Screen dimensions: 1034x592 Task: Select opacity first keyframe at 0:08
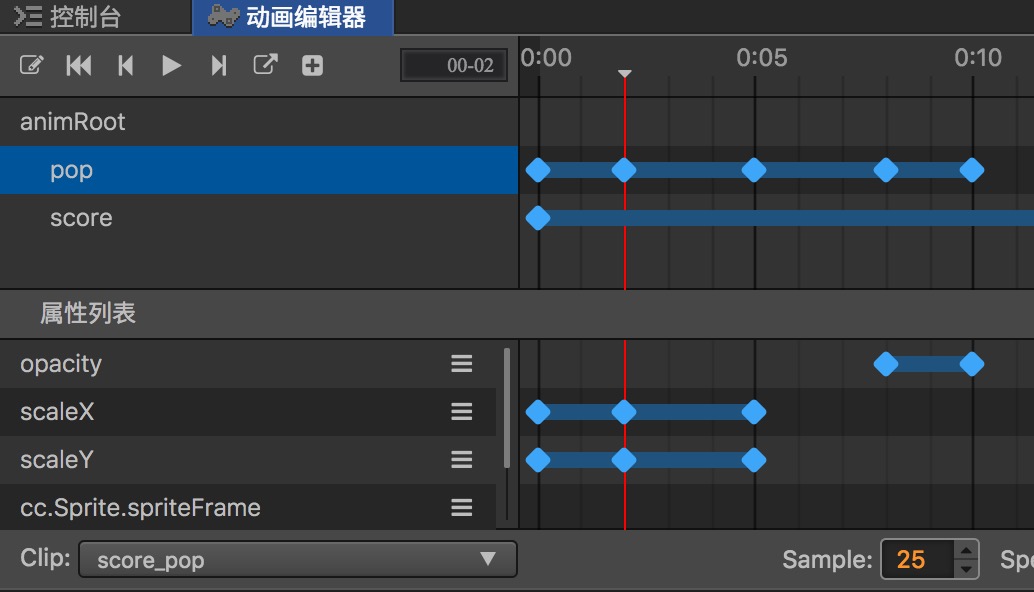[x=886, y=364]
